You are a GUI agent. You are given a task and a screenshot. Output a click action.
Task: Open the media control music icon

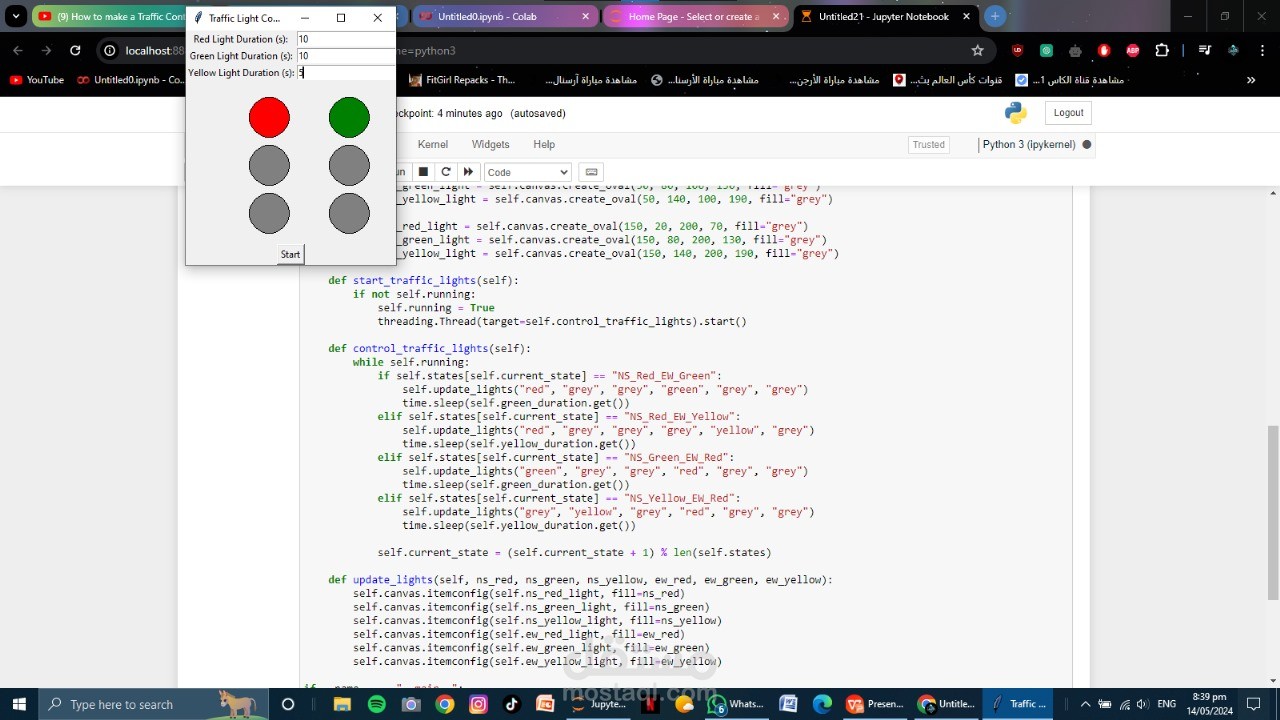click(1204, 50)
